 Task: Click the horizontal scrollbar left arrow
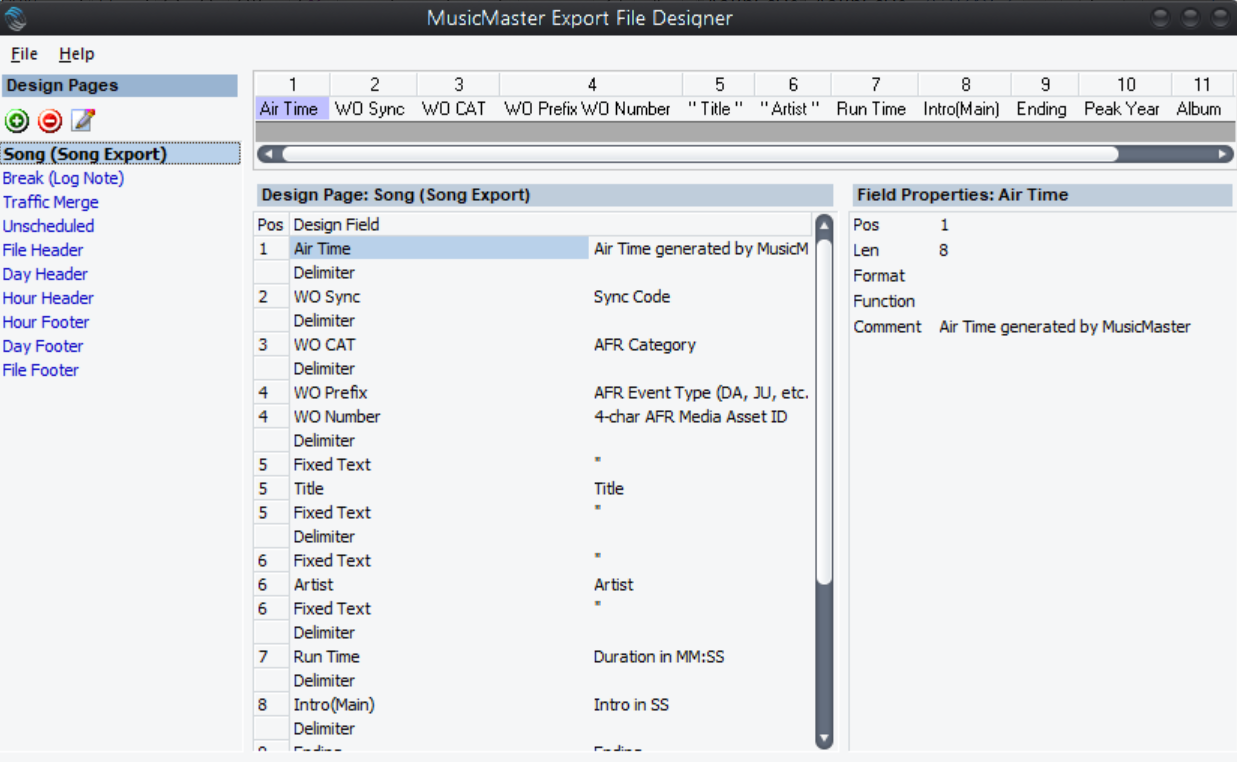coord(266,154)
